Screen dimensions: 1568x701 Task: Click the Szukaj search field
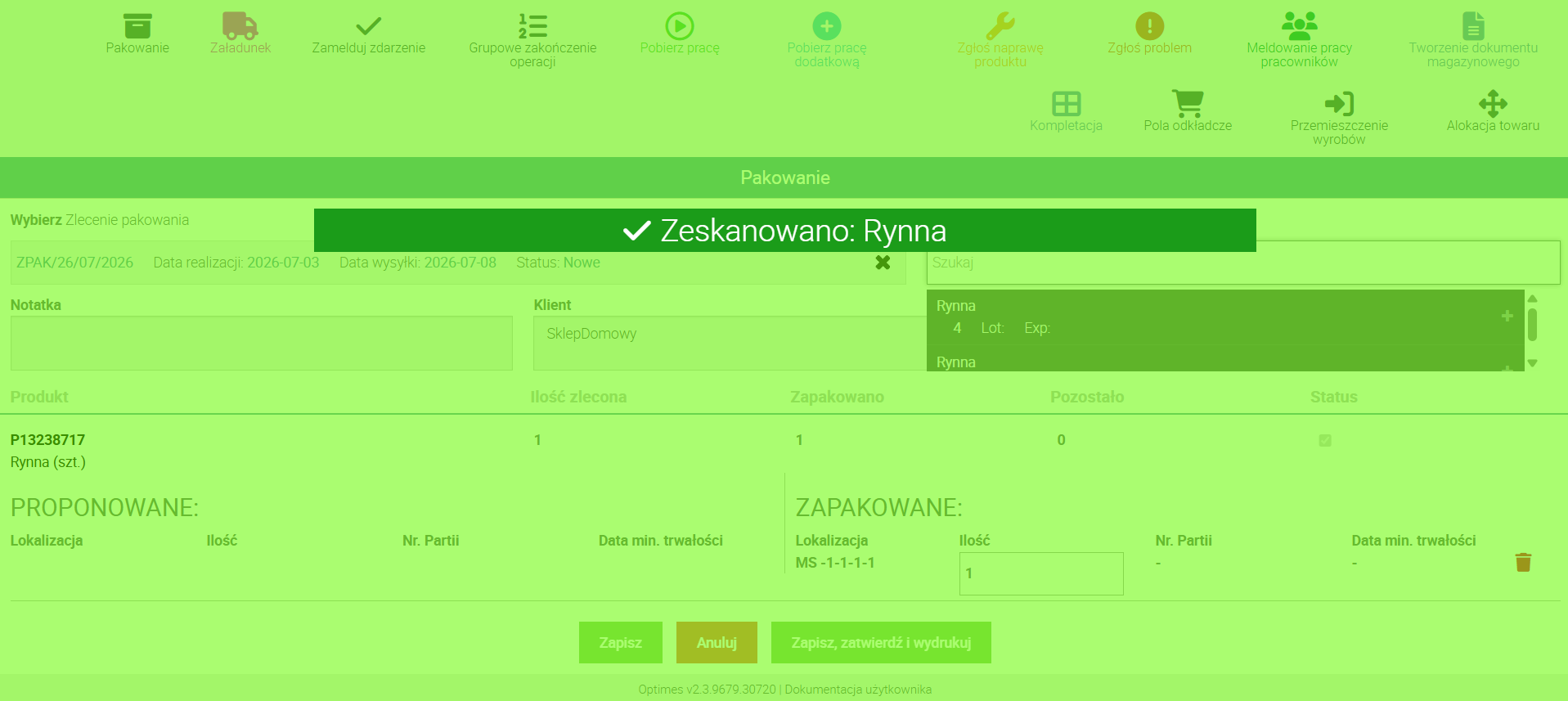pyautogui.click(x=1243, y=263)
